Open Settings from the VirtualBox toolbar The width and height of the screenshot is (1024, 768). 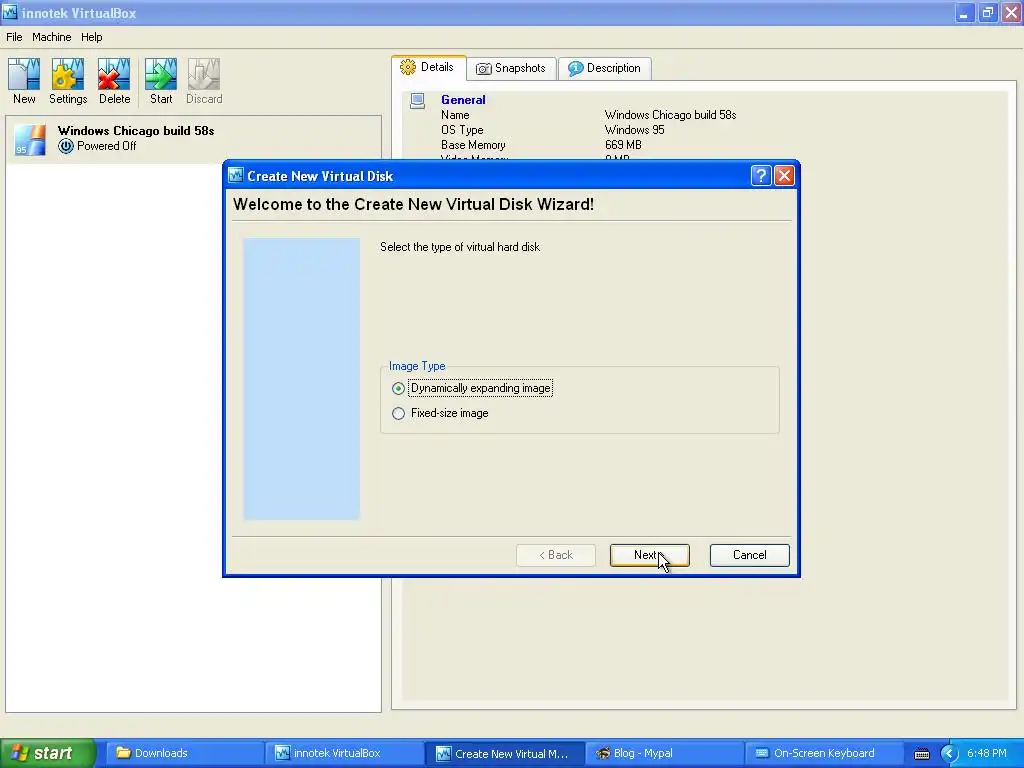coord(68,82)
